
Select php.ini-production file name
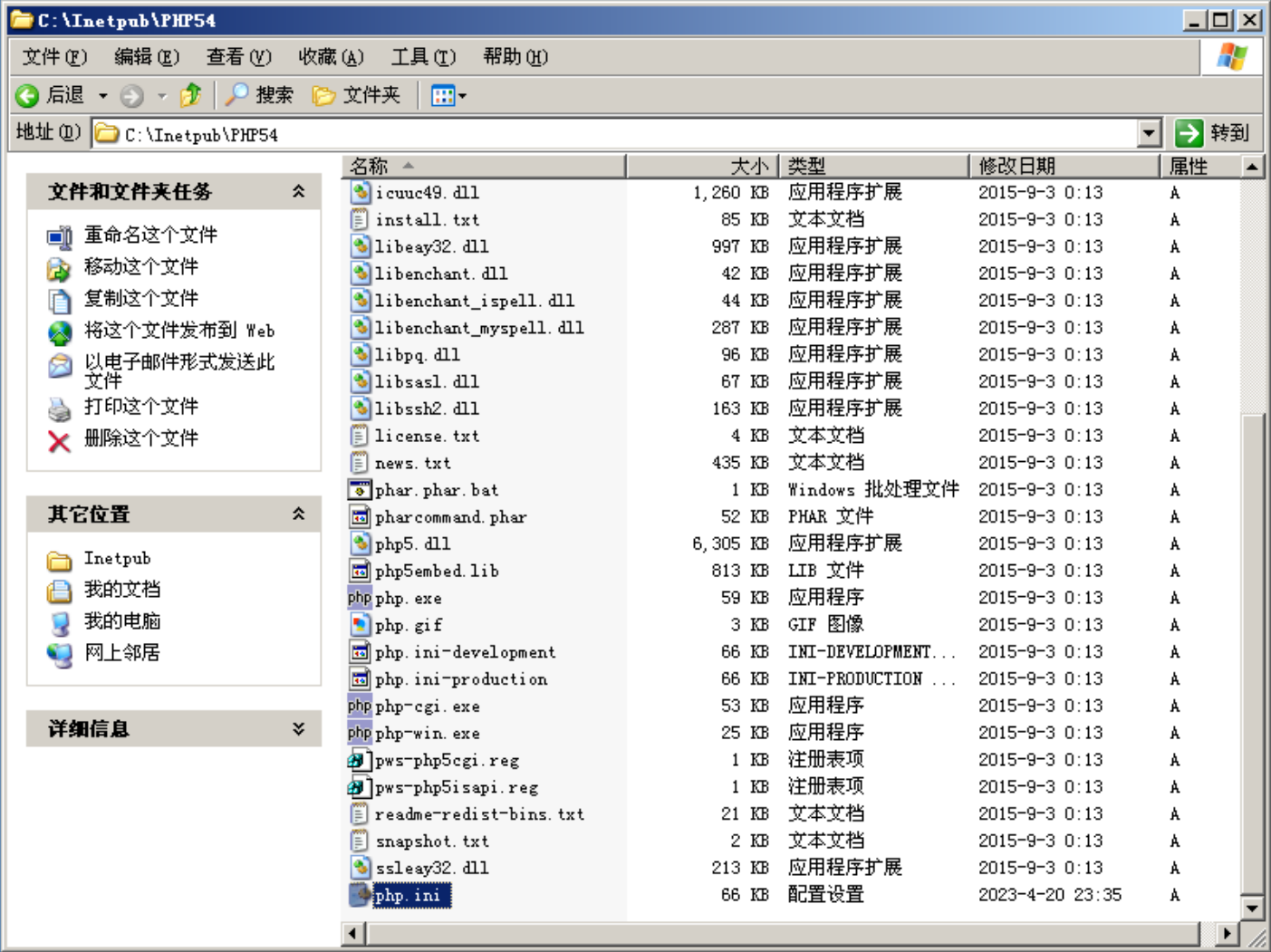(461, 679)
